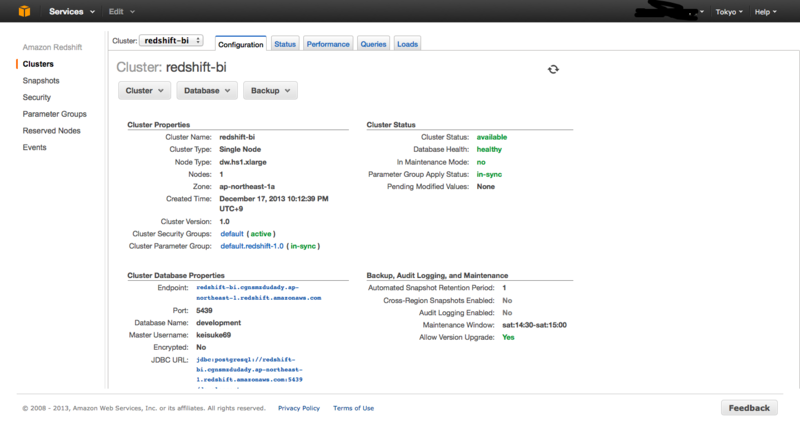The width and height of the screenshot is (800, 422).
Task: Open the Tokyo region selector
Action: pos(729,12)
